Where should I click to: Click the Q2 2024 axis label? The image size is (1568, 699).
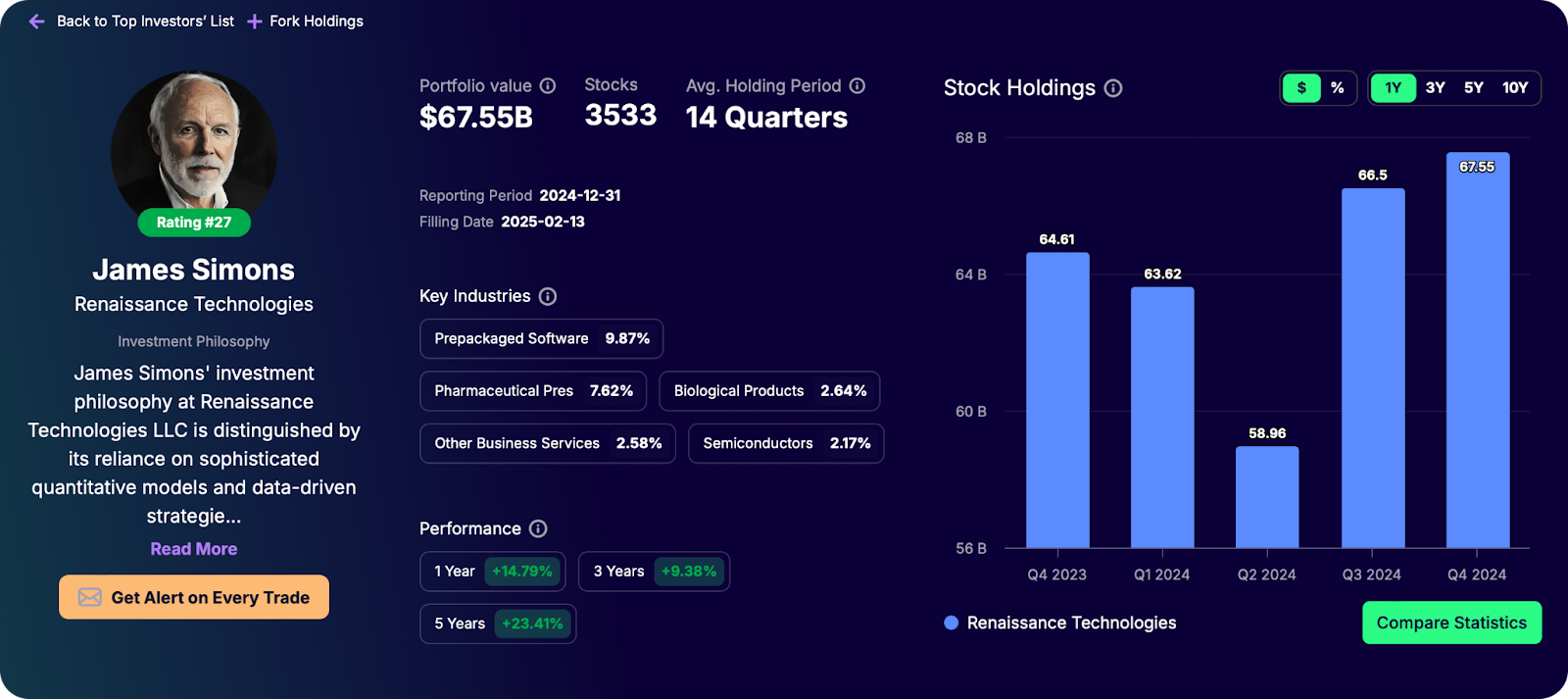point(1266,574)
